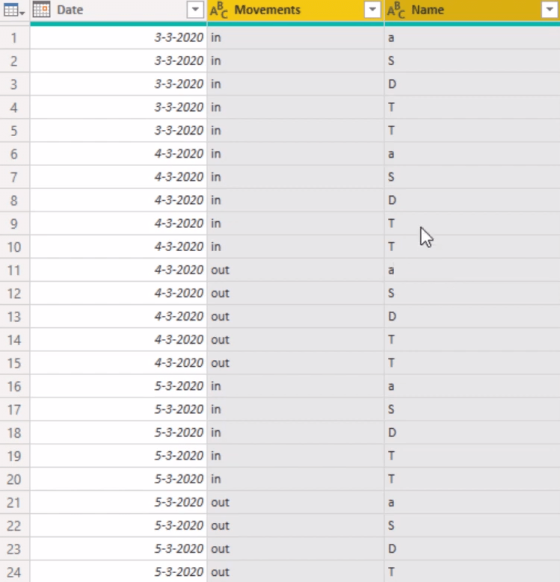Click the Date column type icon
Viewport: 560px width, 582px height.
coord(41,10)
